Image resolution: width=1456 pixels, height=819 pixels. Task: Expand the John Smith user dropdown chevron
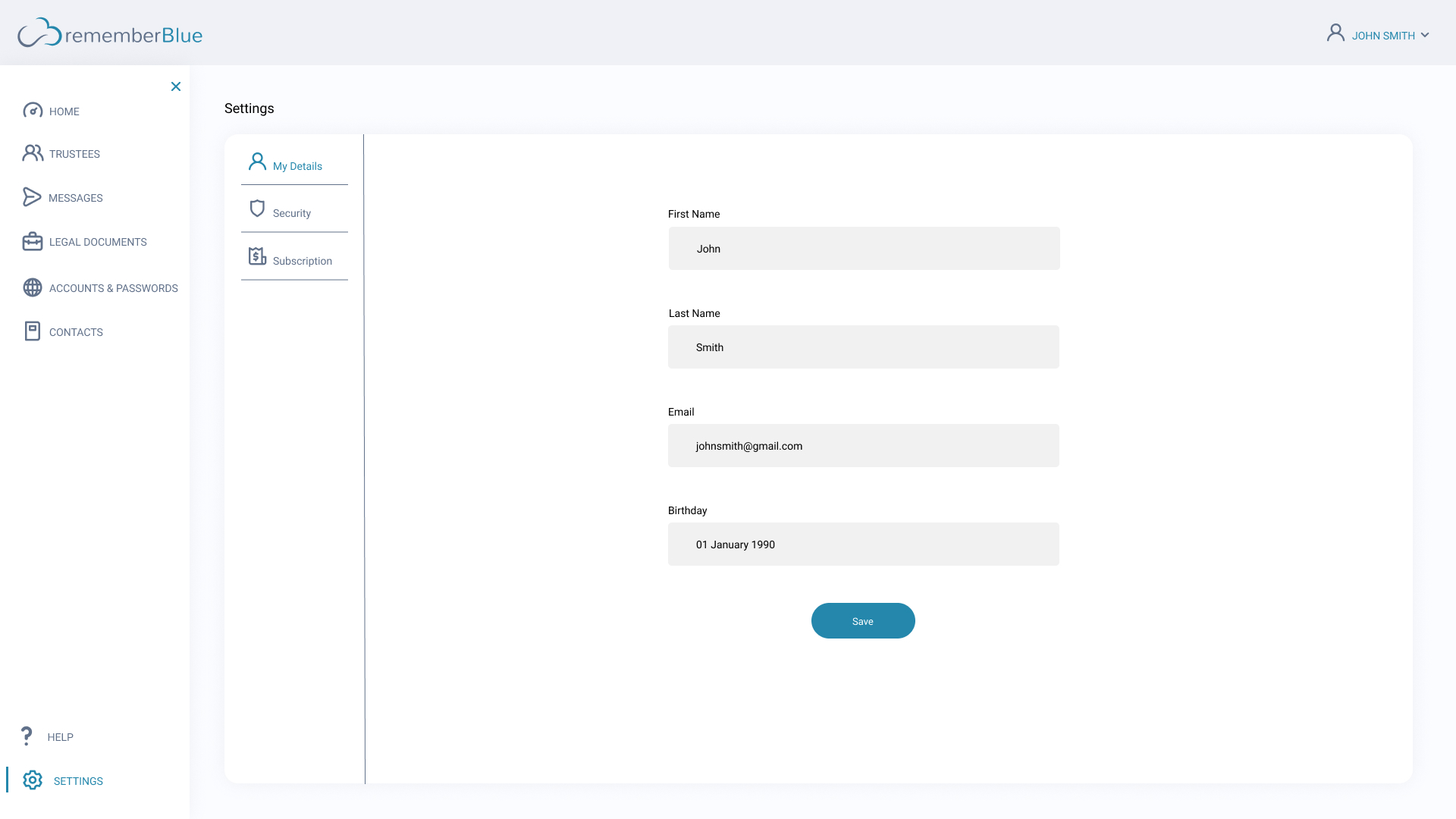pyautogui.click(x=1425, y=35)
